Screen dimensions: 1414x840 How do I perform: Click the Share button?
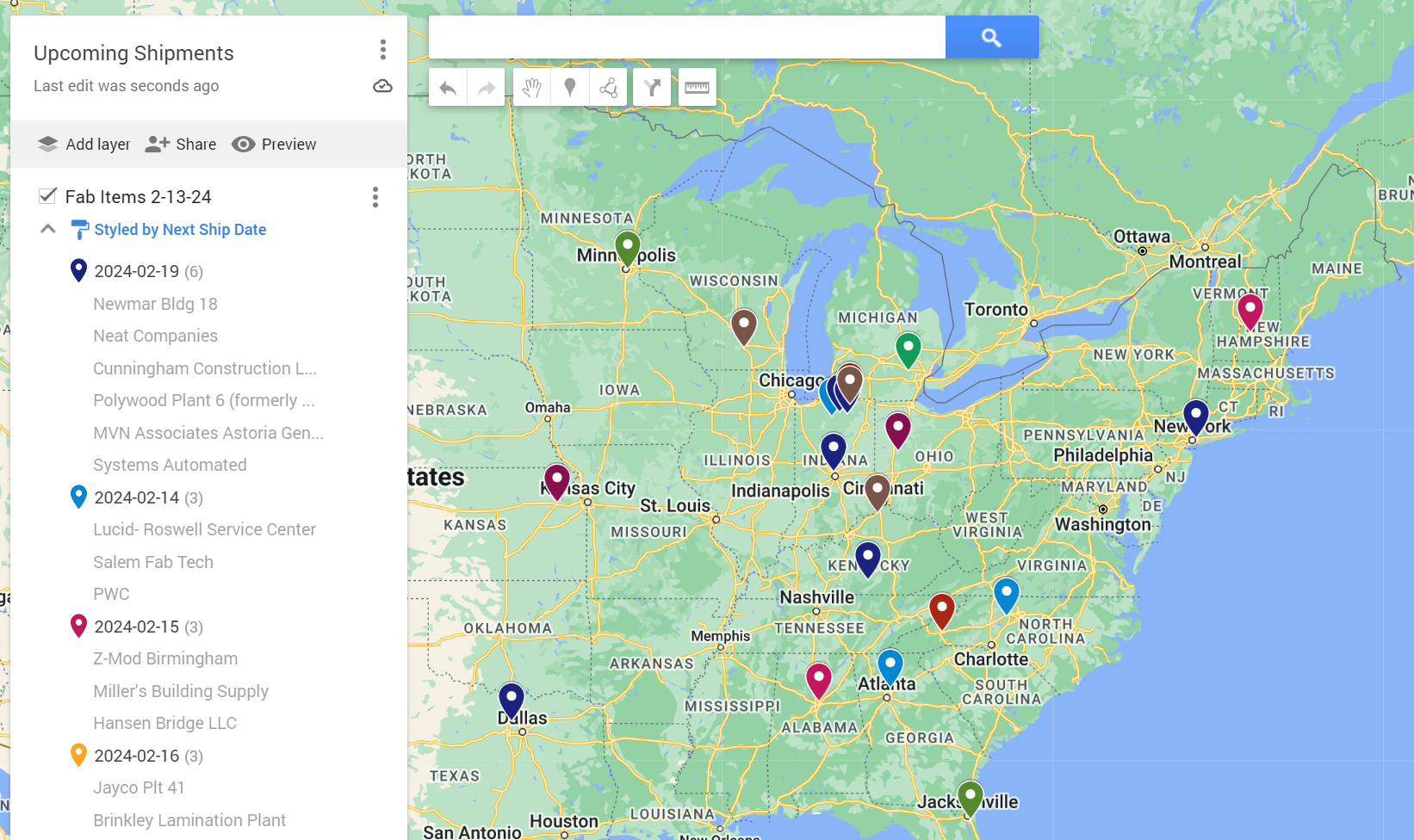coord(180,144)
